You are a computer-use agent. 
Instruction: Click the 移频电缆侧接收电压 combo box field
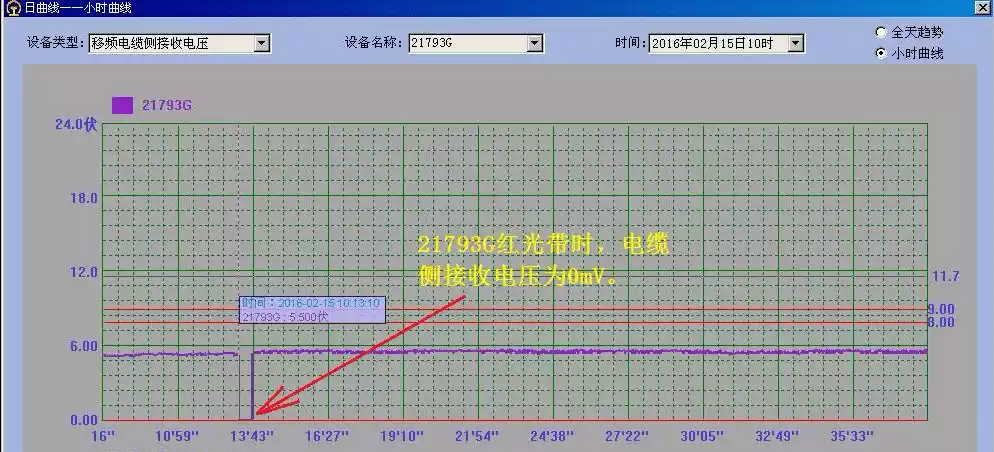click(x=179, y=44)
